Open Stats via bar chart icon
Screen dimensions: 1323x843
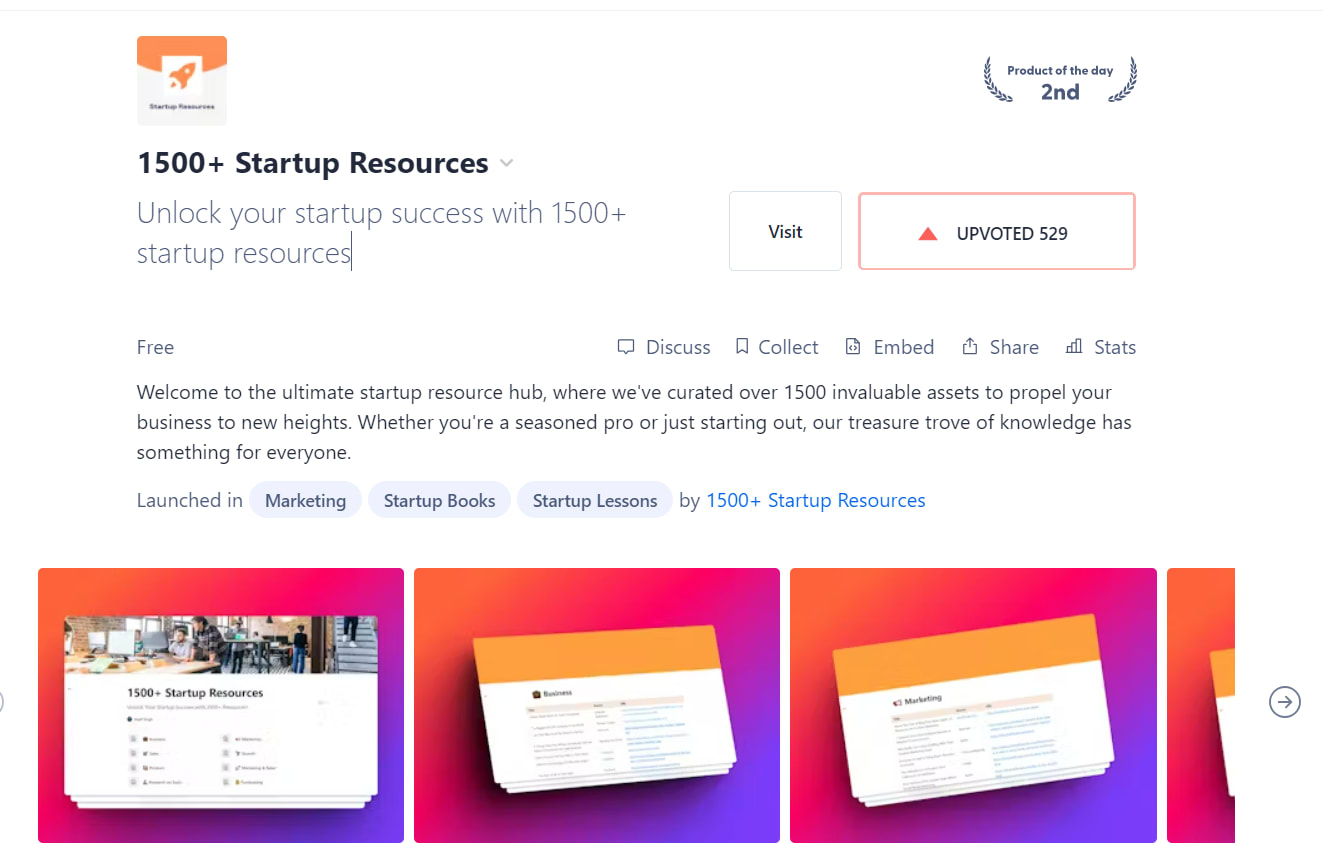click(x=1074, y=347)
